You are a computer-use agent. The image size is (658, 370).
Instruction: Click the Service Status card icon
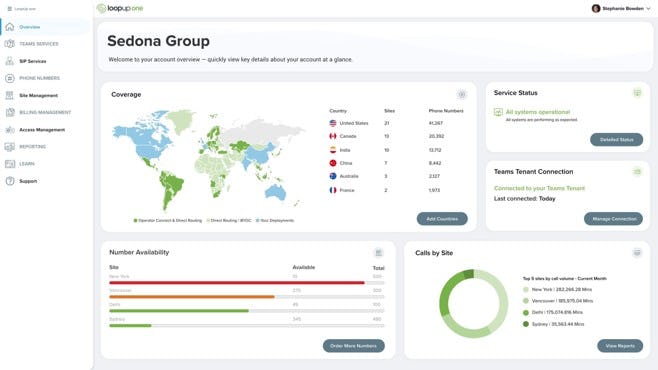[x=637, y=93]
